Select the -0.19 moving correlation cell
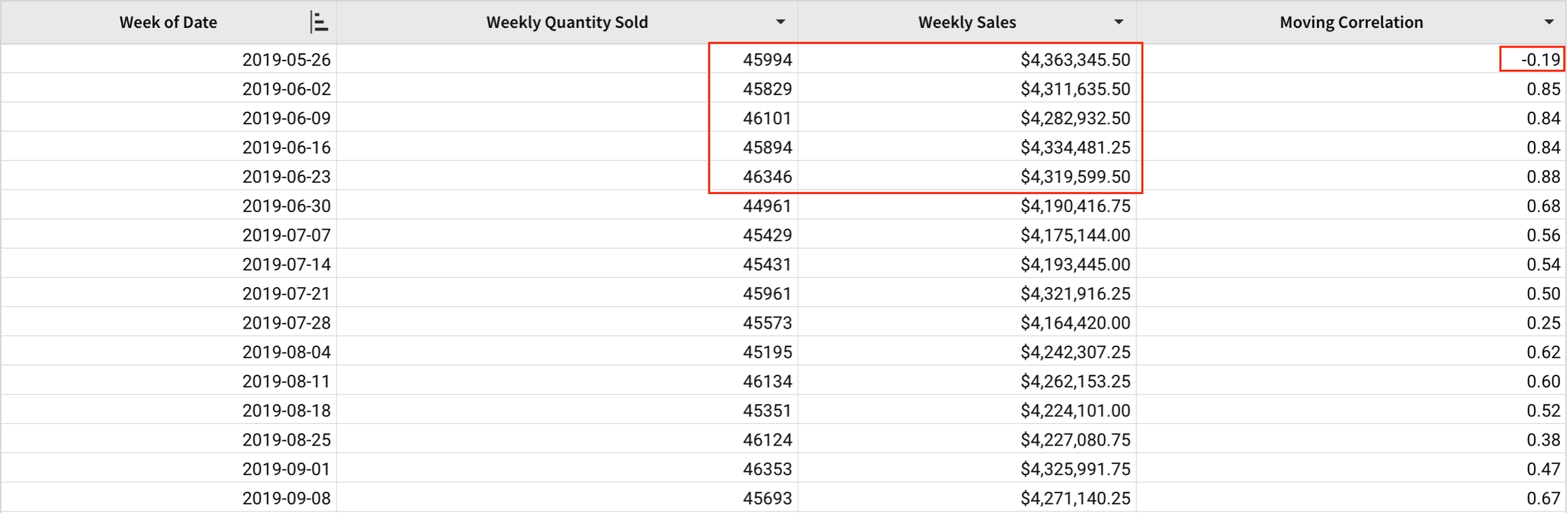 click(x=1540, y=60)
